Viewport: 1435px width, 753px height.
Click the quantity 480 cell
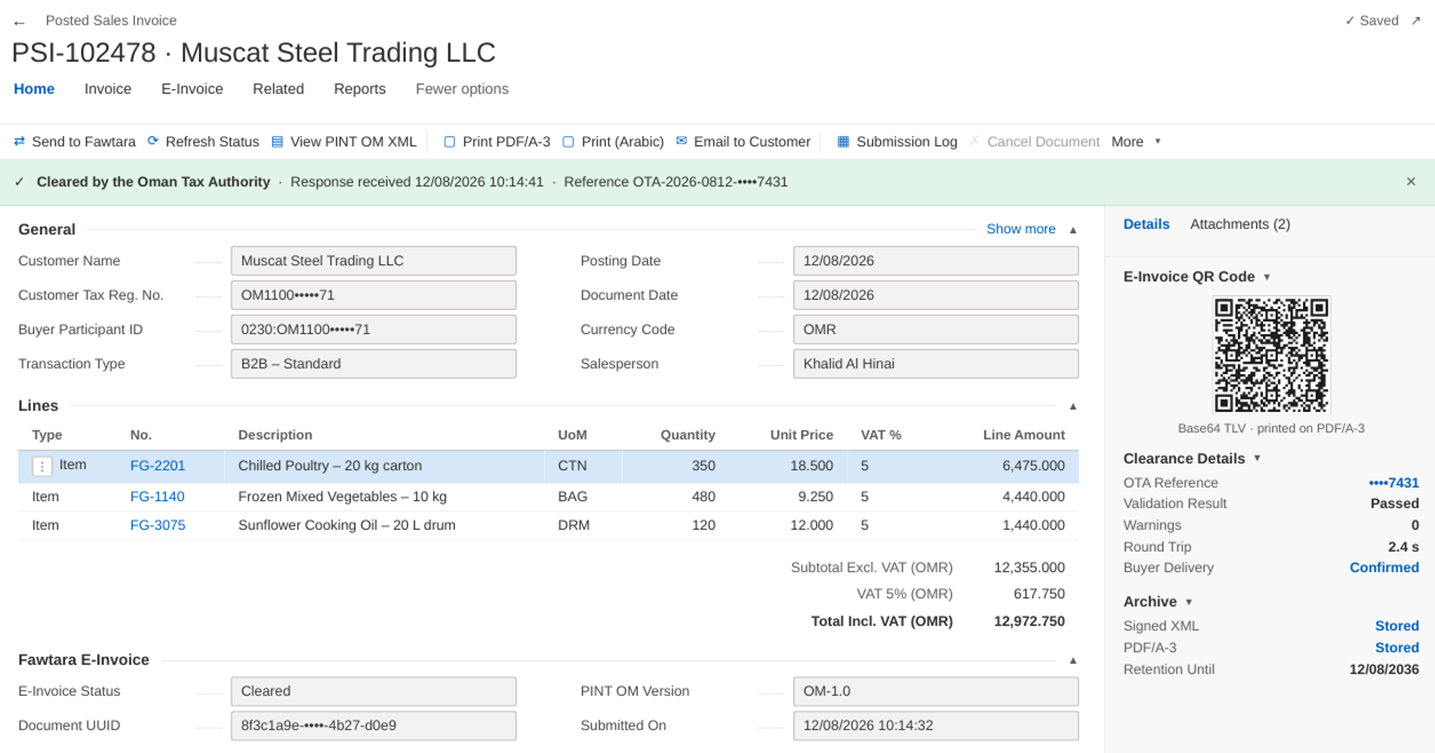point(703,497)
